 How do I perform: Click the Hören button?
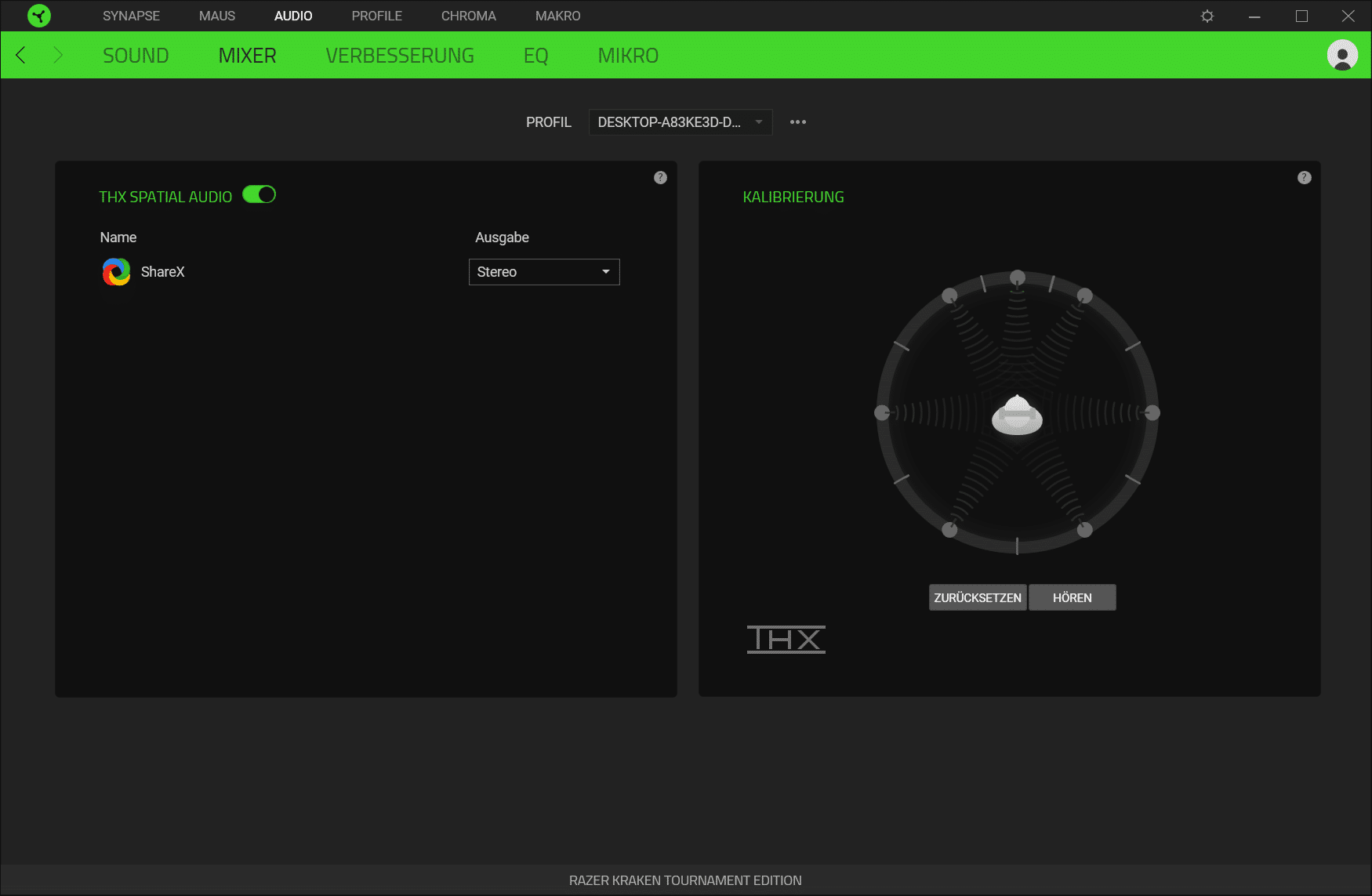coord(1072,597)
